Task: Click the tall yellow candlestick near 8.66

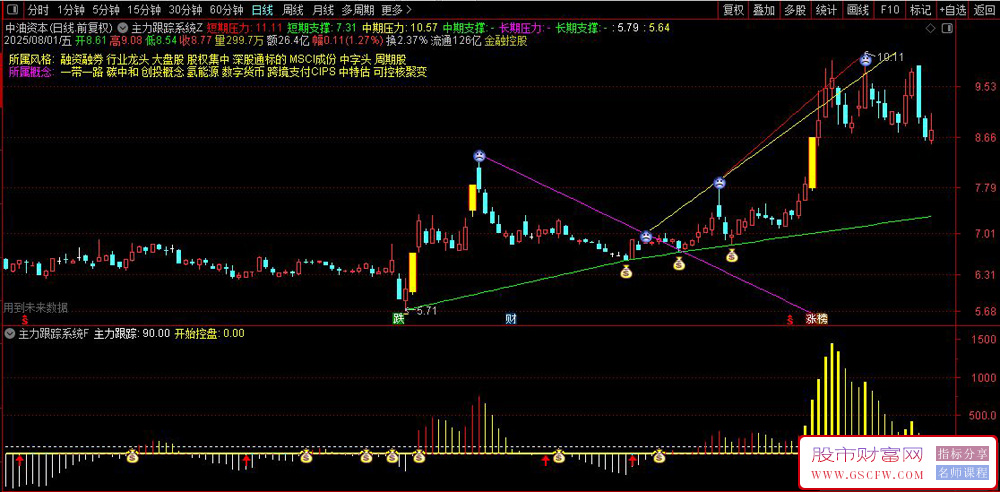Action: pyautogui.click(x=812, y=162)
